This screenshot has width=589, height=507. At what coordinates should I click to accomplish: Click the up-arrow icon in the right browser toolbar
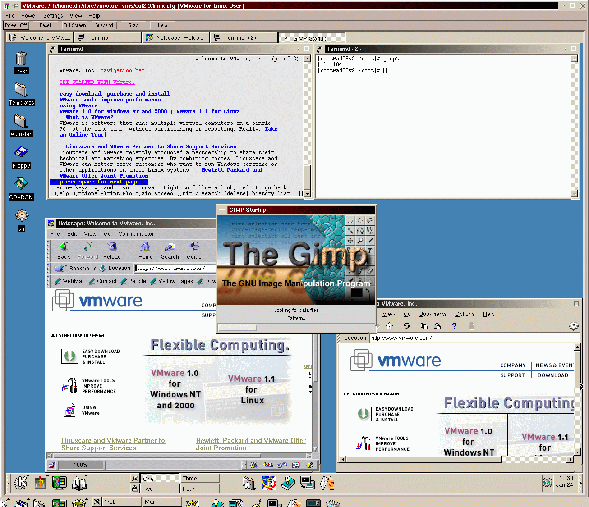coord(390,326)
